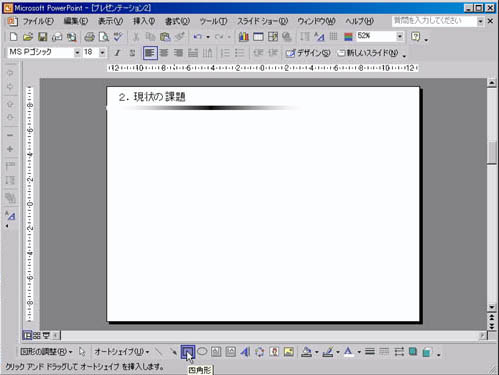499x375 pixels.
Task: Switch to normal view button
Action: (x=27, y=335)
